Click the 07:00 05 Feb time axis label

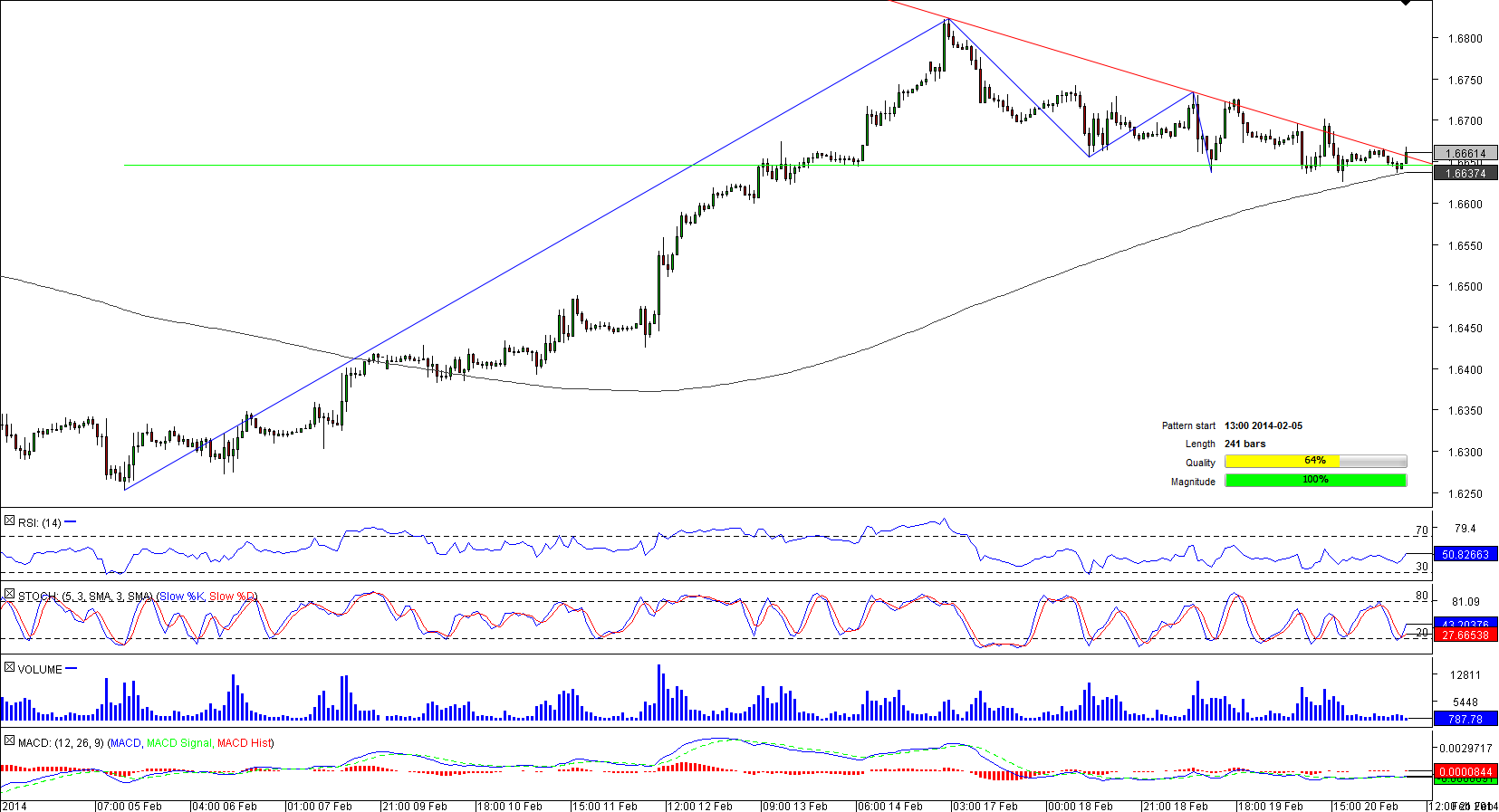pos(129,806)
